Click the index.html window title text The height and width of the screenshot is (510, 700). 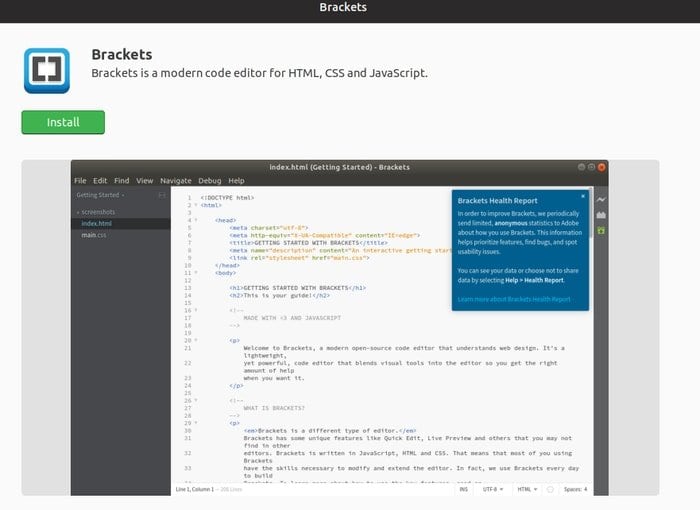[x=339, y=167]
